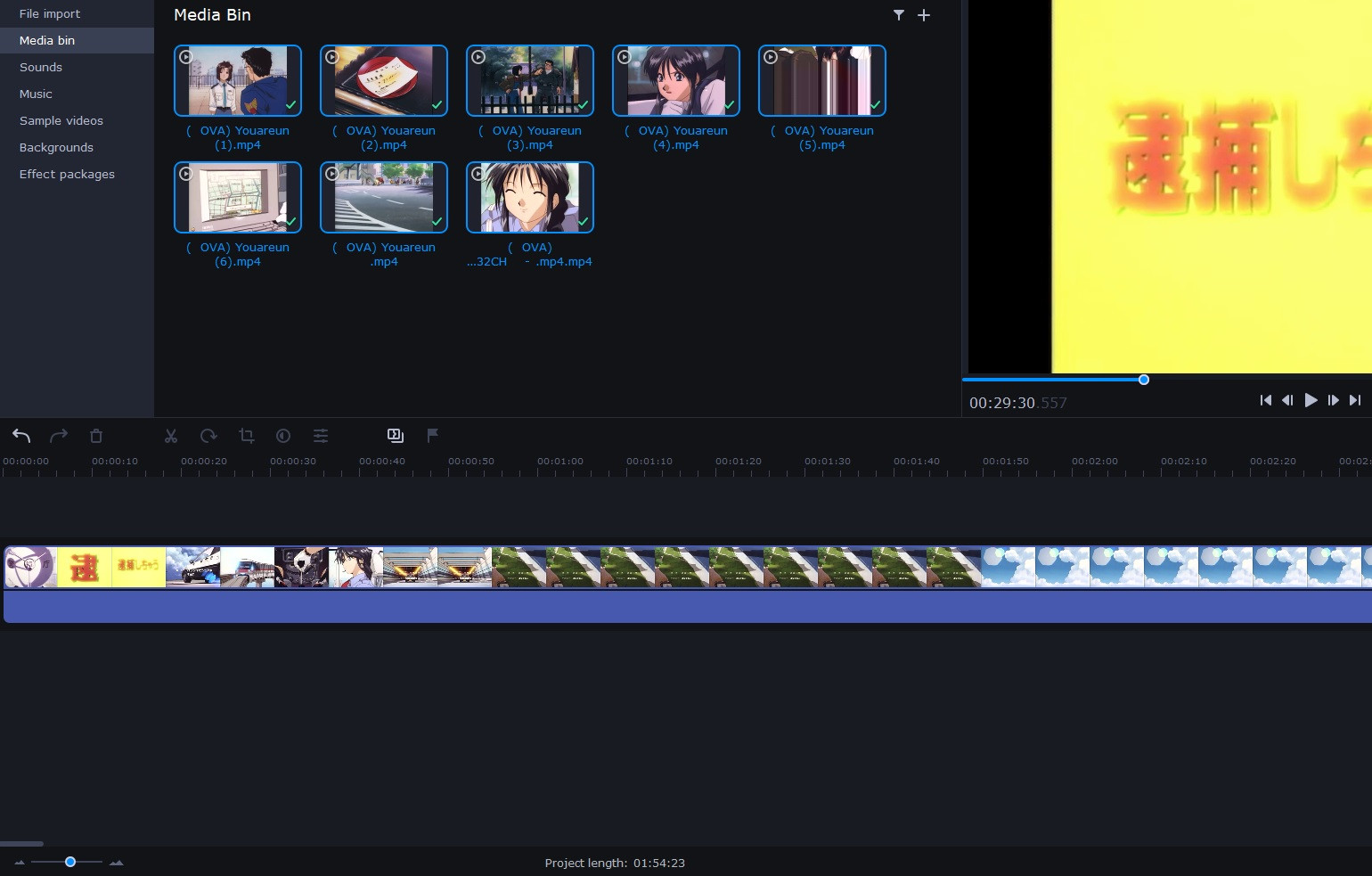Viewport: 1372px width, 876px height.
Task: Select thumbnail Youareun (2).mp4
Action: click(384, 81)
